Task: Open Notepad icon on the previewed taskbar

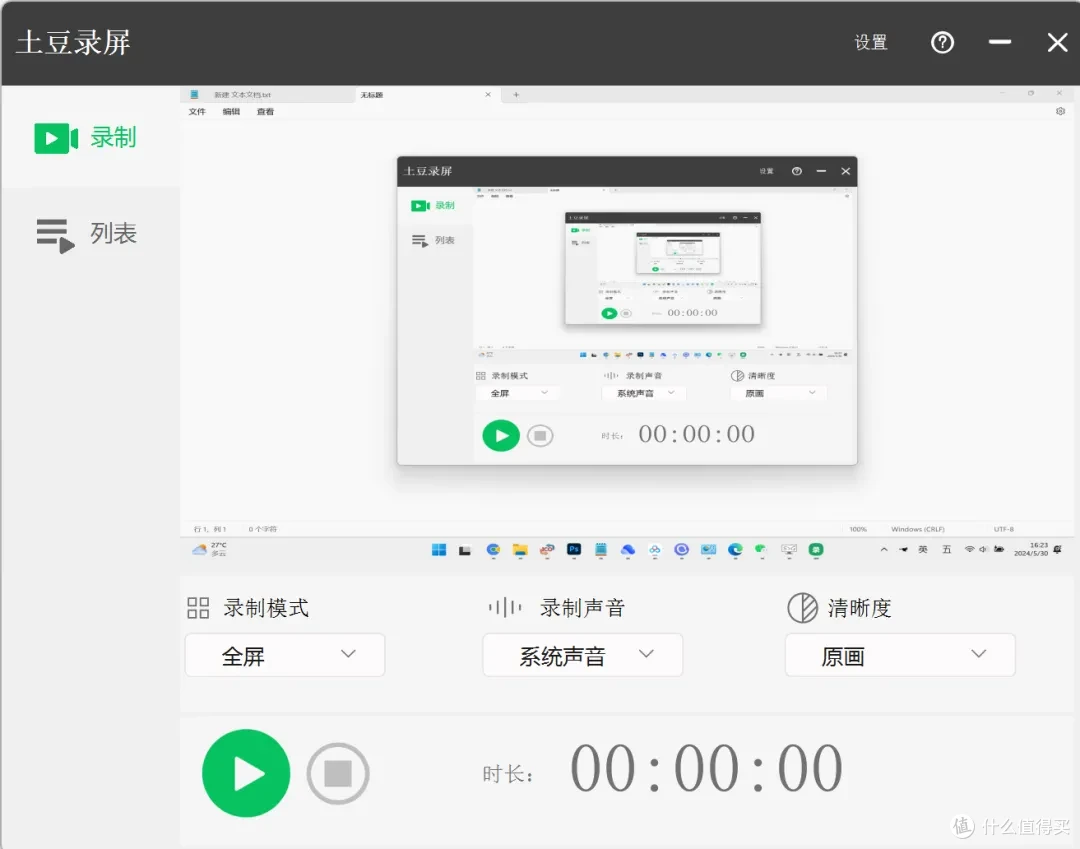Action: (601, 549)
